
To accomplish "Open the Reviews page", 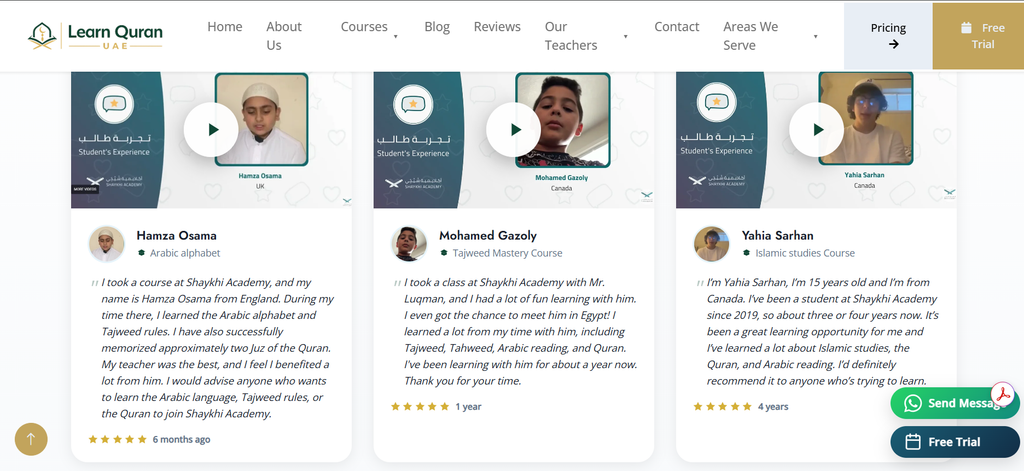I will [x=497, y=27].
